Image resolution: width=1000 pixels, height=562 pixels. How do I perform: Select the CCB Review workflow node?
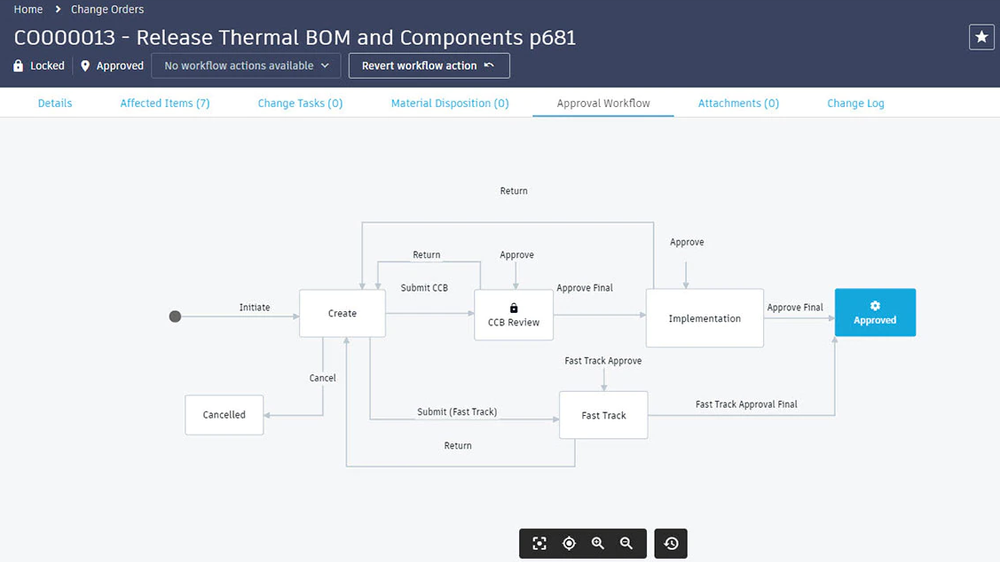514,315
